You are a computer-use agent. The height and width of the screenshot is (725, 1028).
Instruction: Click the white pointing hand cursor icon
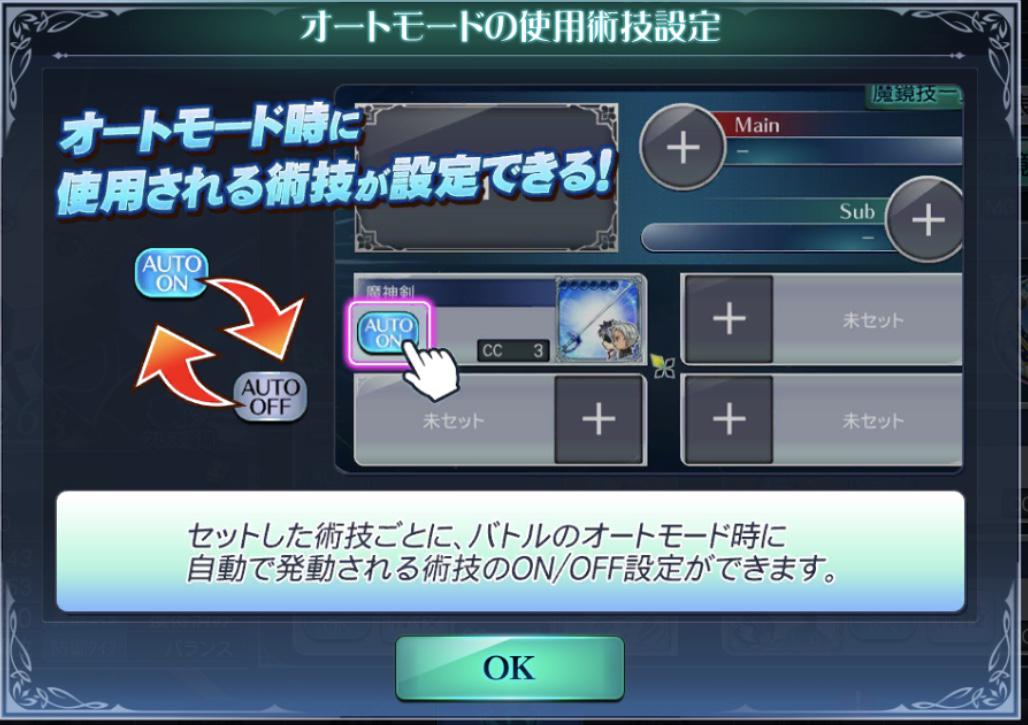click(428, 370)
